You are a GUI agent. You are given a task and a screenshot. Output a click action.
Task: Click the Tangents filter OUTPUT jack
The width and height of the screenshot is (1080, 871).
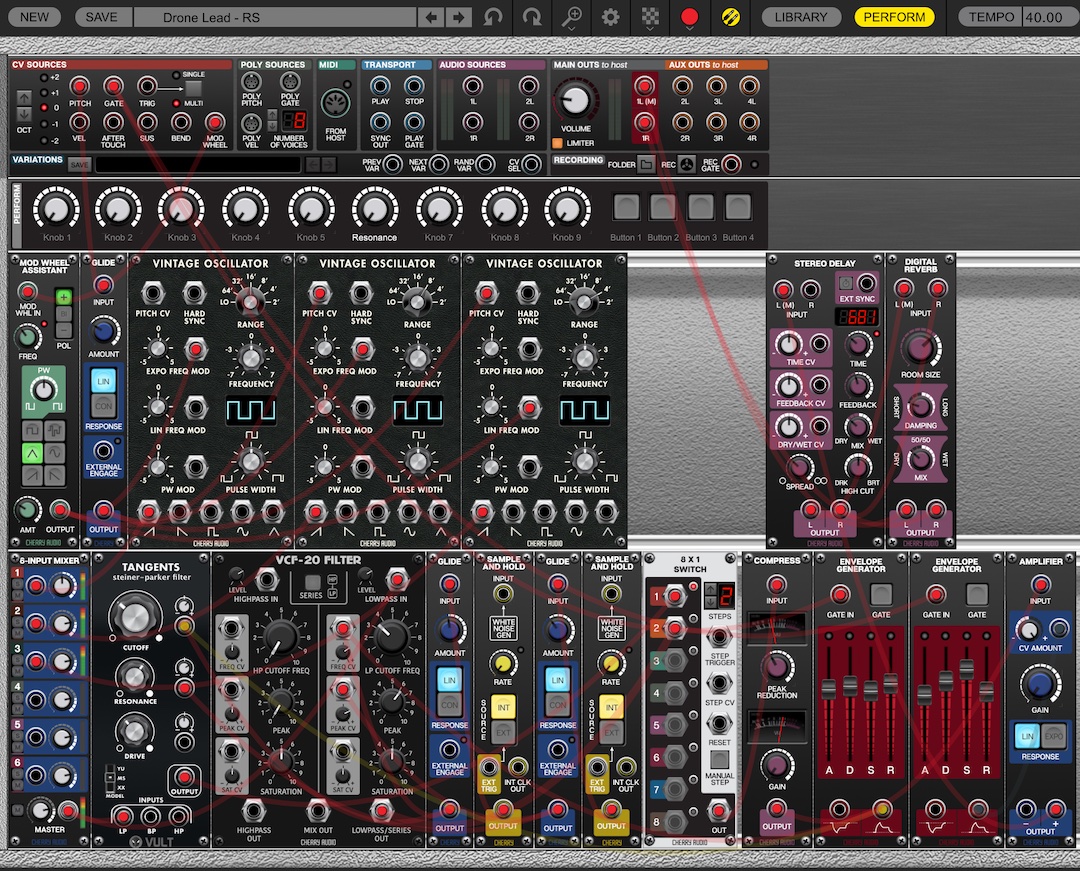click(x=185, y=777)
